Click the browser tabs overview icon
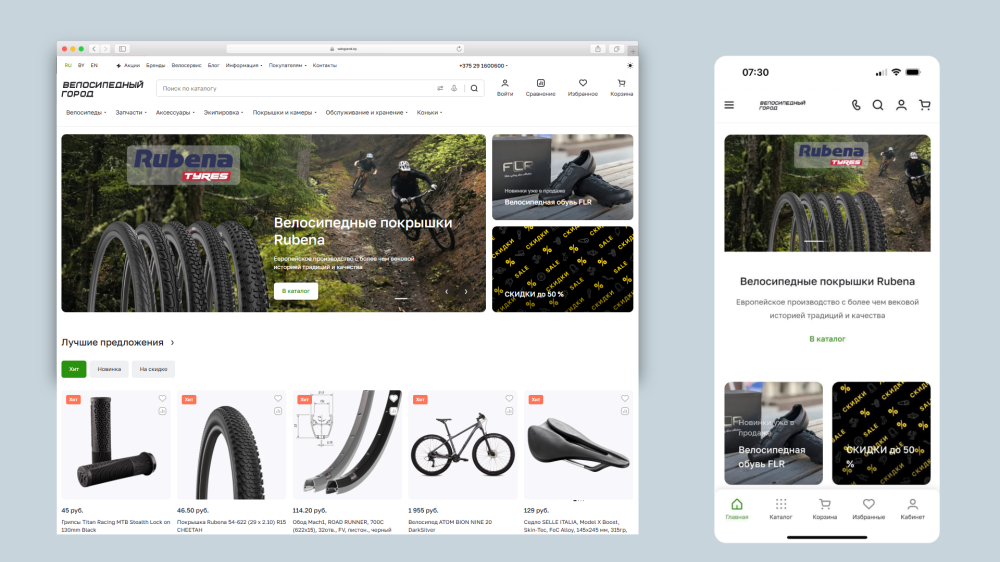 617,48
